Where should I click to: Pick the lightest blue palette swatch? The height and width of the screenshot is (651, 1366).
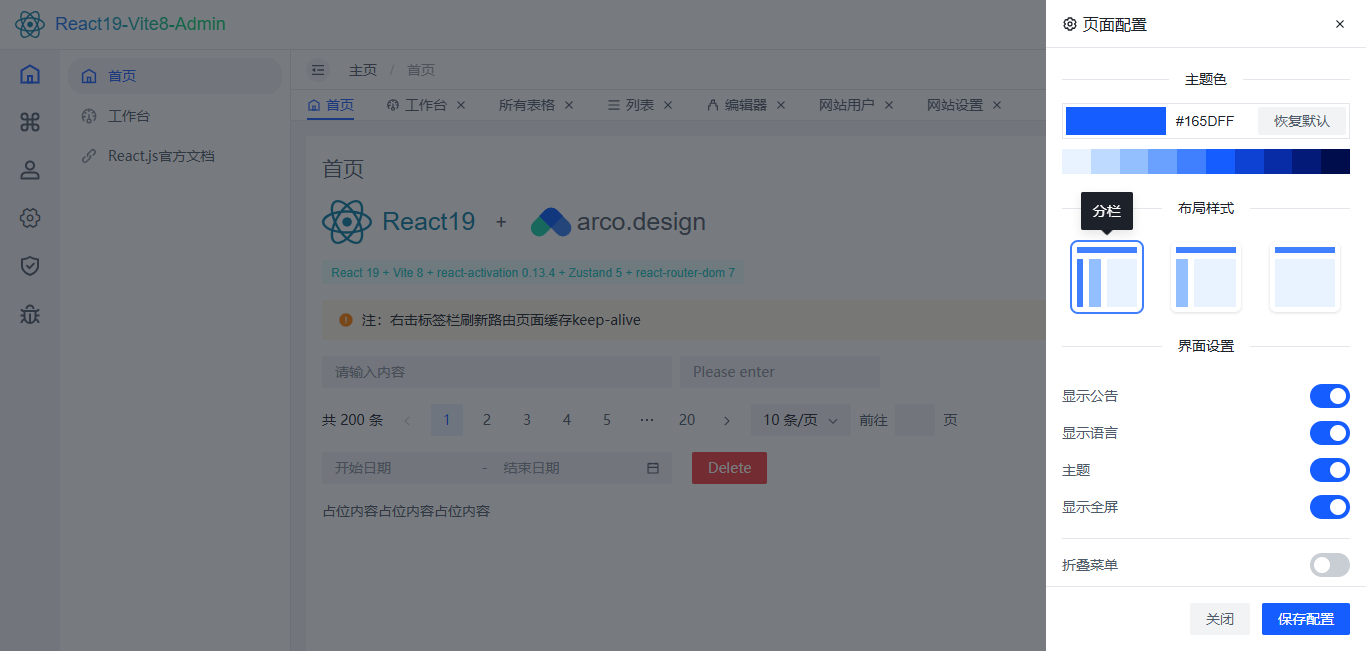pos(1076,161)
